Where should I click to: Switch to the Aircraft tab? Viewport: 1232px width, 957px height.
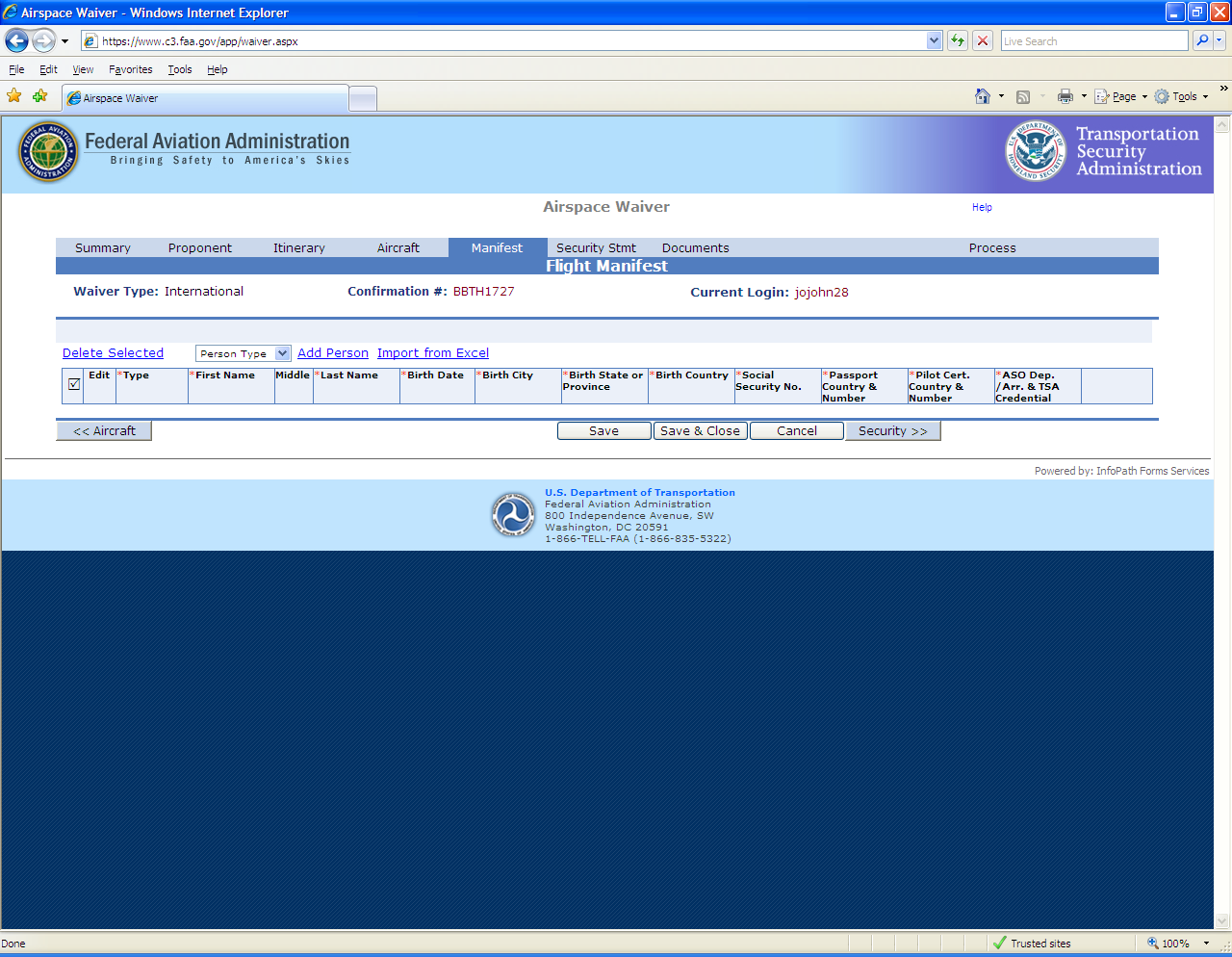point(398,247)
